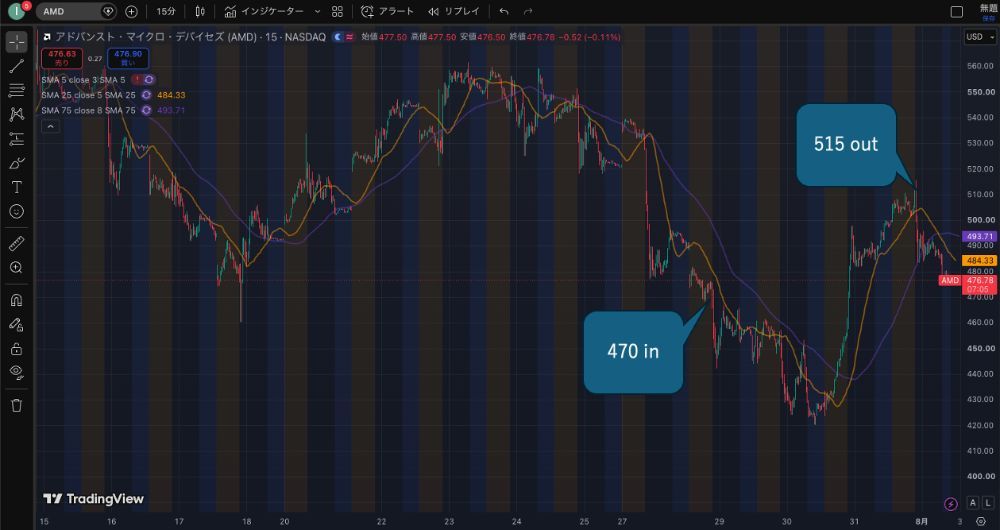
Task: Select the crosshair cursor tool
Action: (x=17, y=42)
